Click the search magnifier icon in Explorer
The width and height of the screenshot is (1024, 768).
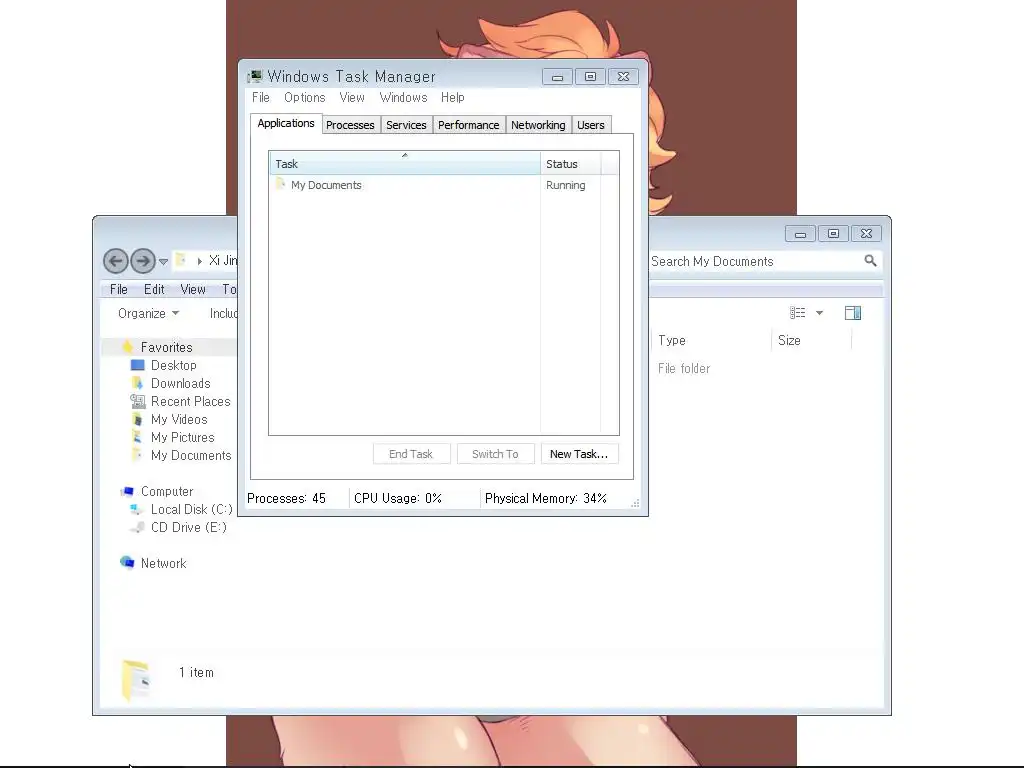click(x=870, y=261)
